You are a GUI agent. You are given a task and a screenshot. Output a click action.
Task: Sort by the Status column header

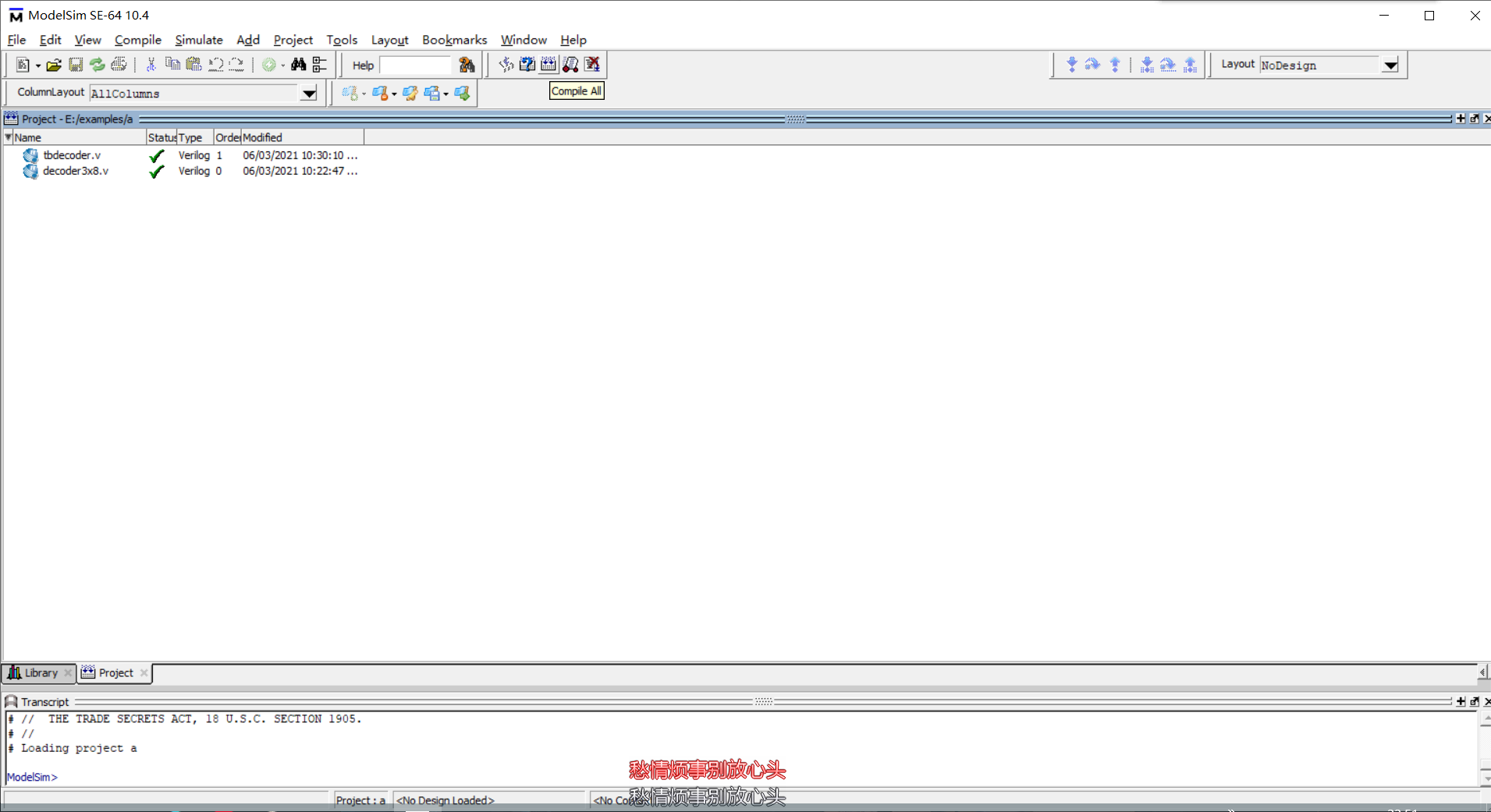(x=162, y=137)
